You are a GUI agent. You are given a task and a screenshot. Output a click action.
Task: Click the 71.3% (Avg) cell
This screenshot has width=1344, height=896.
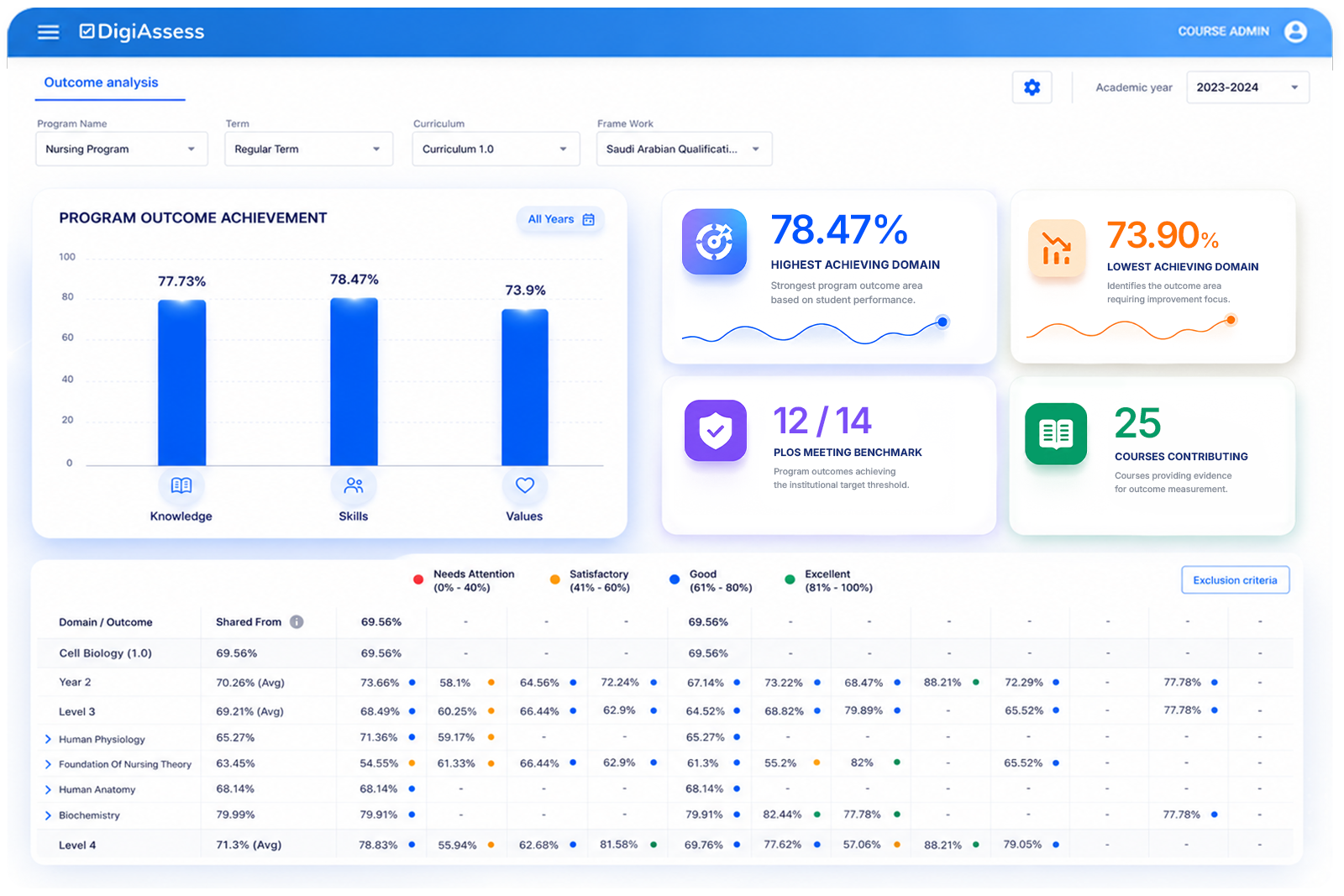coord(249,845)
